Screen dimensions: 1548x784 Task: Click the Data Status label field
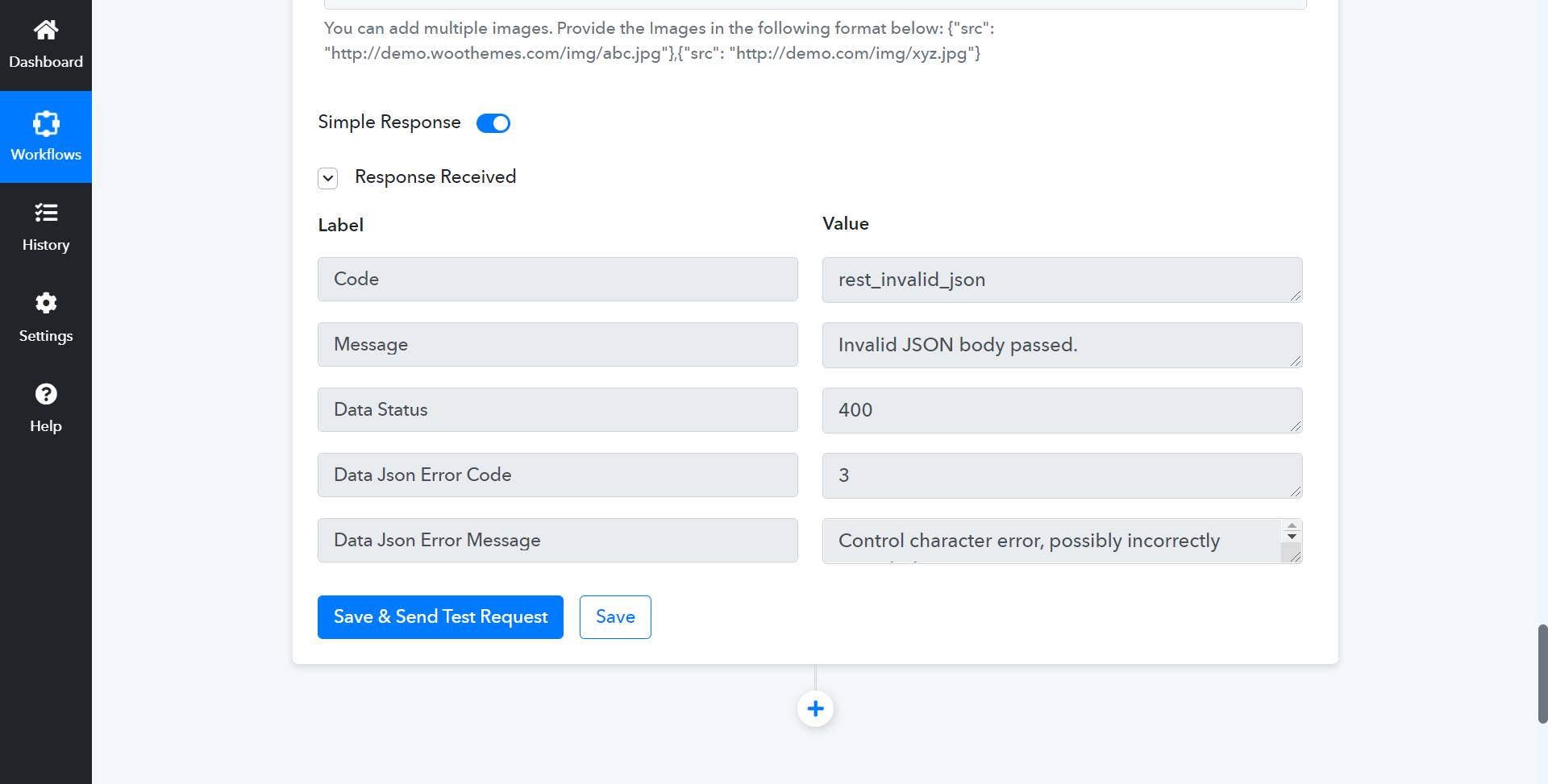point(558,409)
